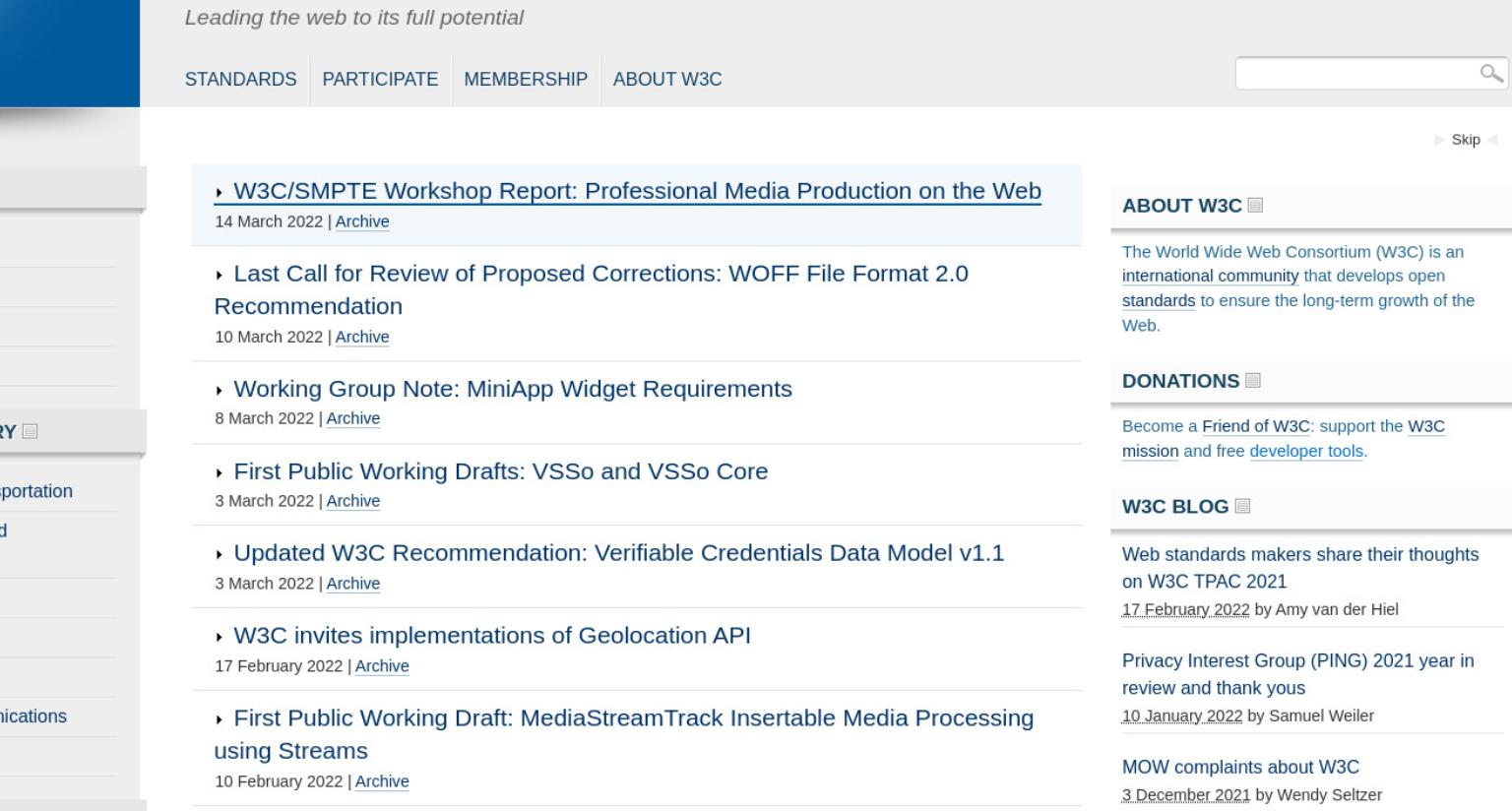Viewport: 1512px width, 811px height.
Task: Open the partially visible 'nications' sidebar link
Action: 33,717
